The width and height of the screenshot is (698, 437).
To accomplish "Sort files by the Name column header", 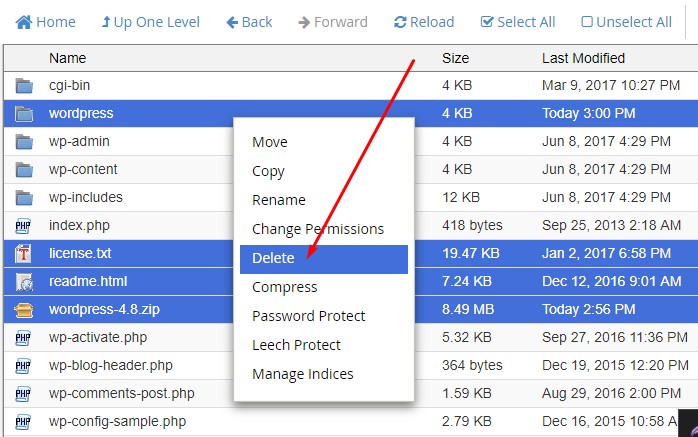I will 67,58.
